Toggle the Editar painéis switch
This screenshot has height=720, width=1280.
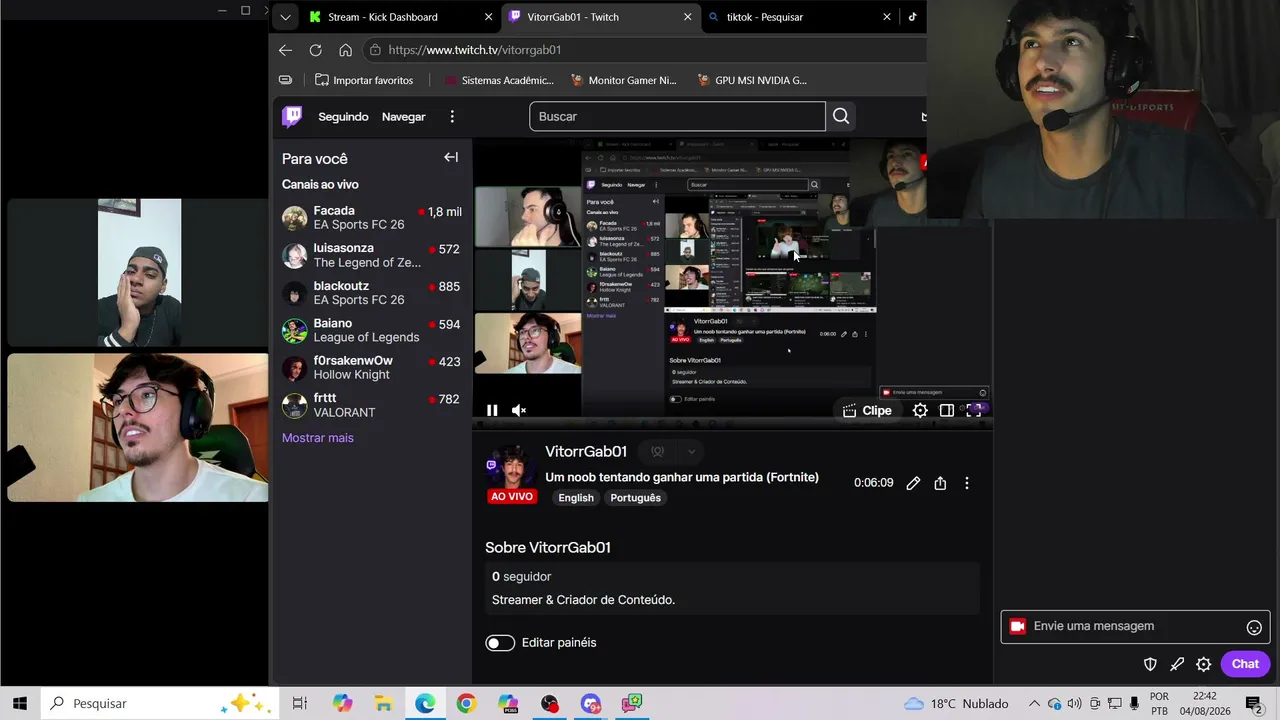pyautogui.click(x=500, y=643)
